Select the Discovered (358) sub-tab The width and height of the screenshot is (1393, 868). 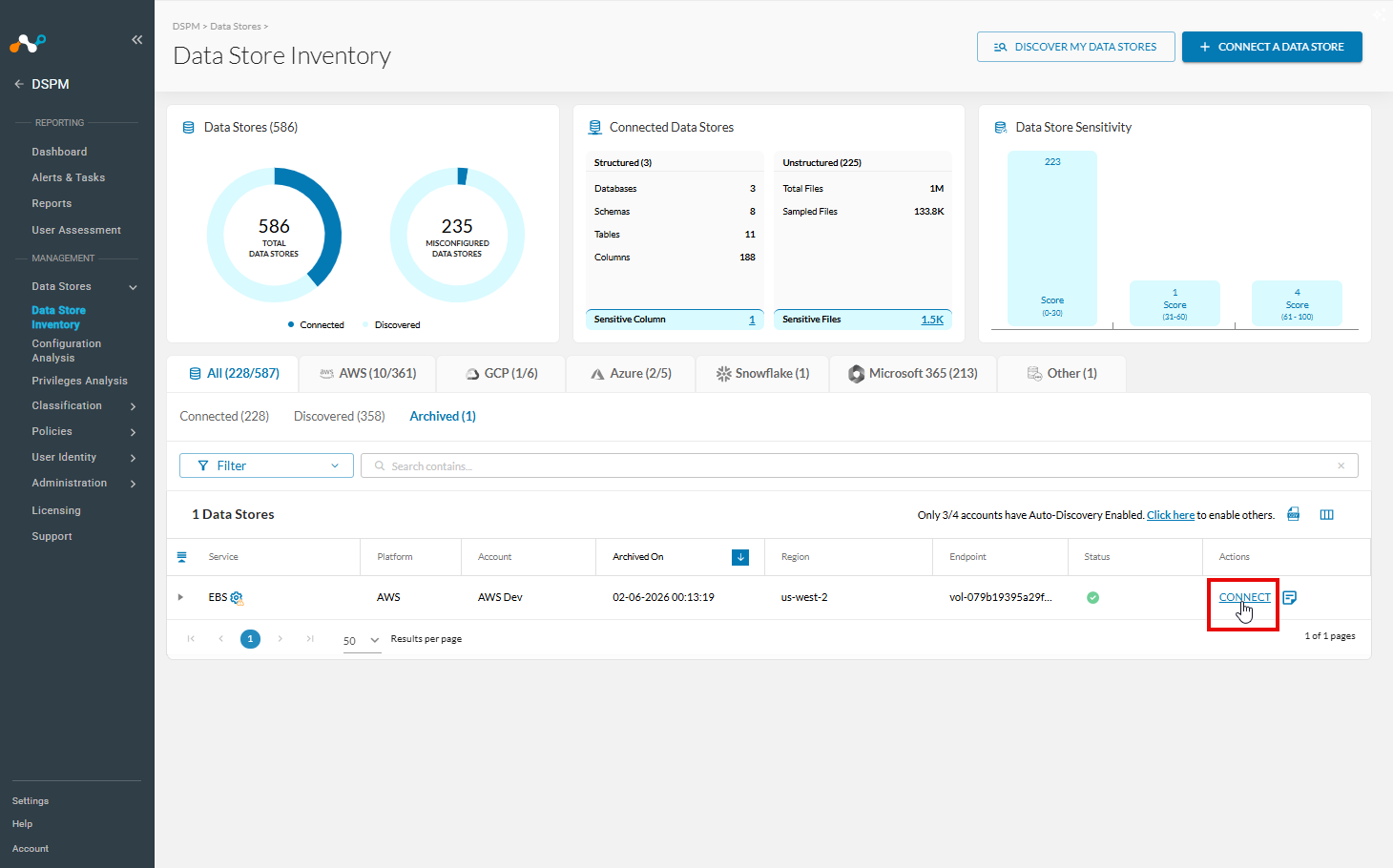tap(339, 416)
